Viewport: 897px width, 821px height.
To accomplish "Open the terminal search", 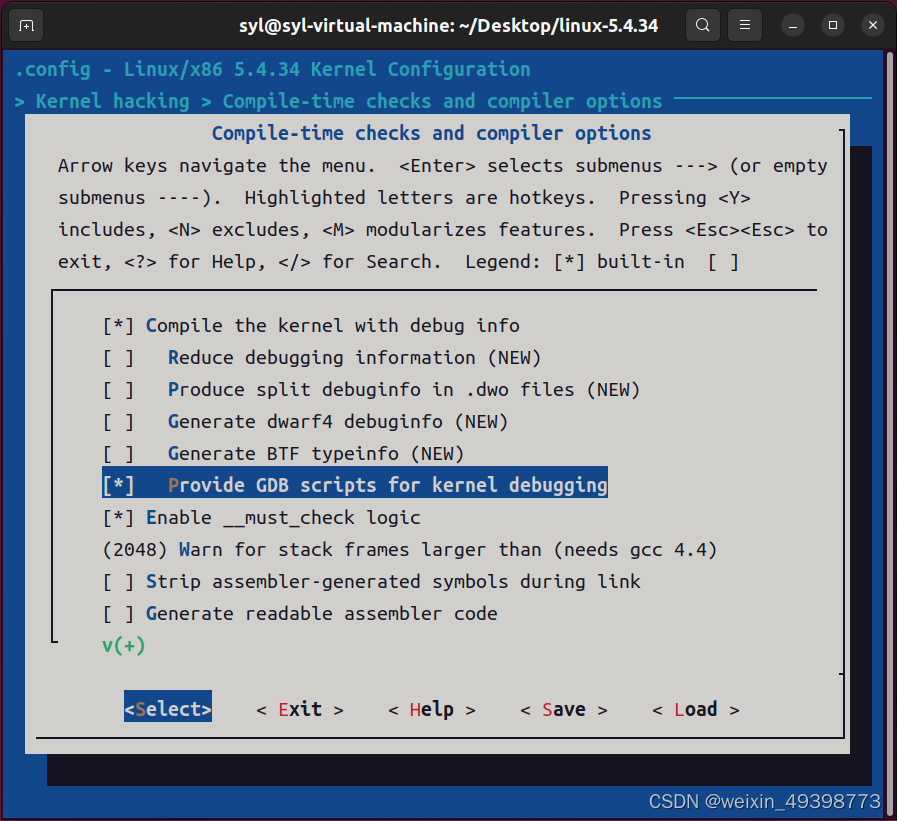I will click(702, 25).
